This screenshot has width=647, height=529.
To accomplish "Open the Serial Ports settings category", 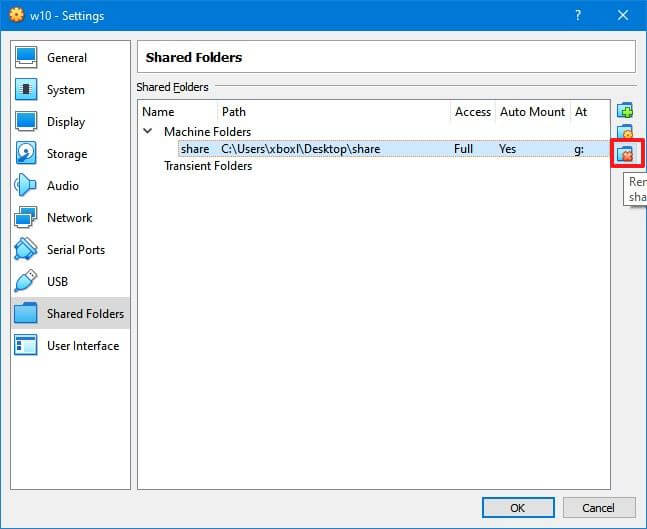I will (70, 250).
